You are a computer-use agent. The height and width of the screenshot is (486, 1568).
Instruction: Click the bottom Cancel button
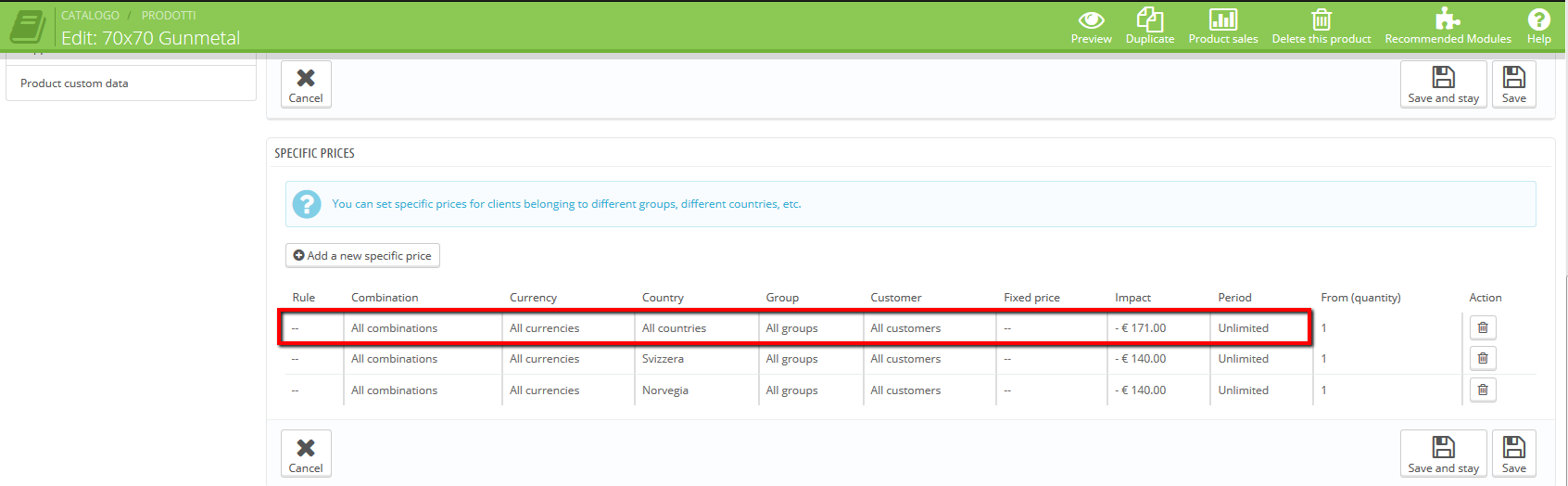coord(306,454)
